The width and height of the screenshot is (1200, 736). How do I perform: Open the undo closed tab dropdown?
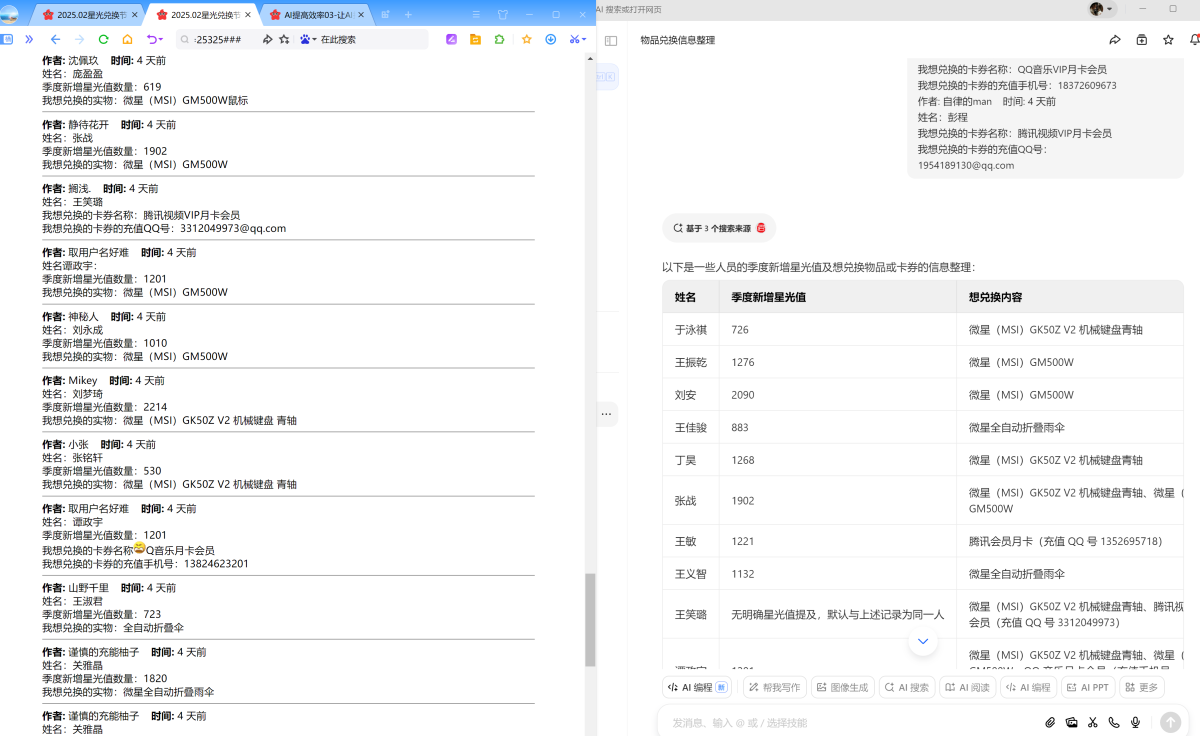pos(154,39)
